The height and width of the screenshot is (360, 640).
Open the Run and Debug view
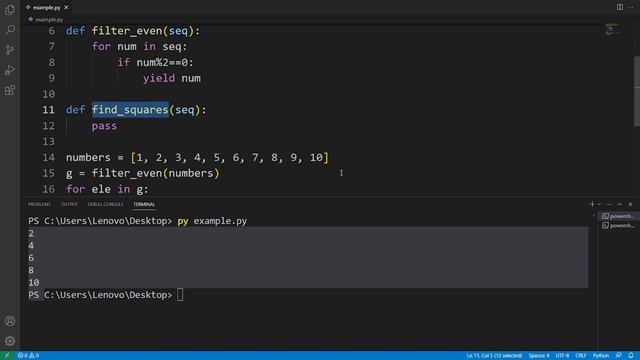pos(10,70)
